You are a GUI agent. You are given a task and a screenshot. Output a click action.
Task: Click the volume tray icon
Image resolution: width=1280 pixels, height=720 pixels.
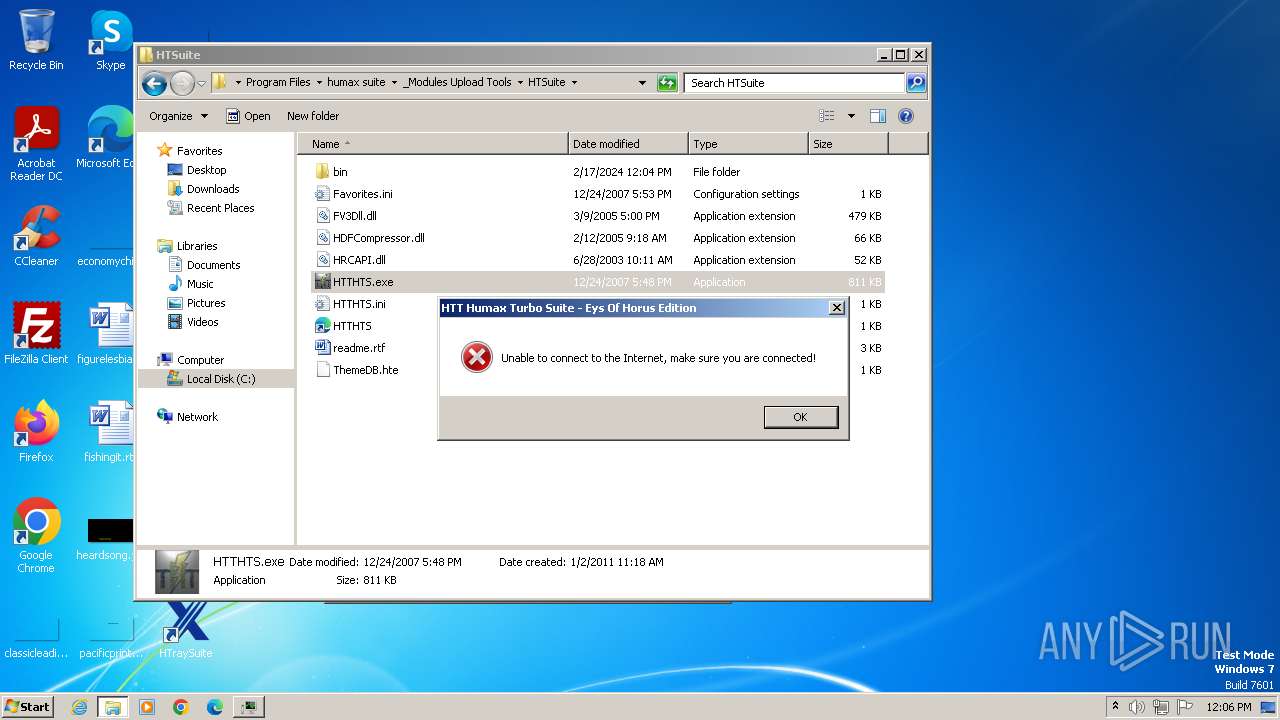[x=1137, y=707]
